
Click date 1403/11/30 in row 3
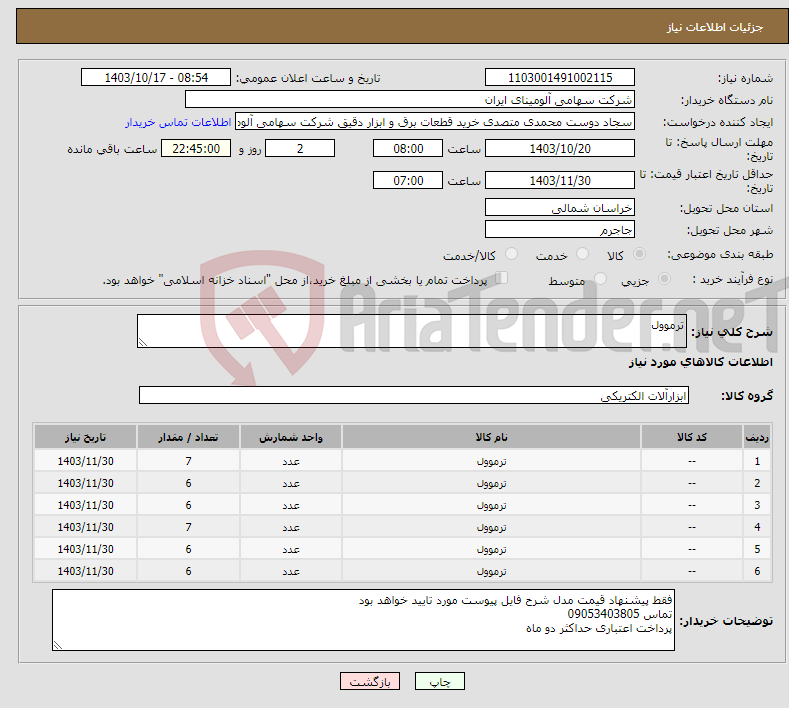pyautogui.click(x=86, y=505)
